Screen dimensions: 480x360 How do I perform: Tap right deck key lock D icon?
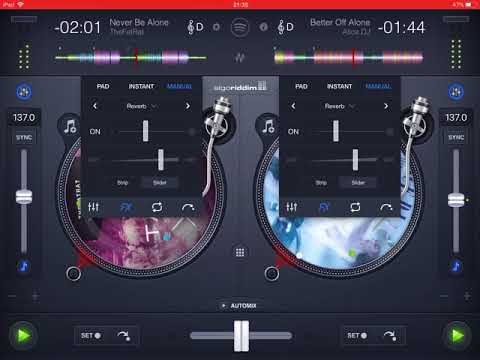(286, 27)
